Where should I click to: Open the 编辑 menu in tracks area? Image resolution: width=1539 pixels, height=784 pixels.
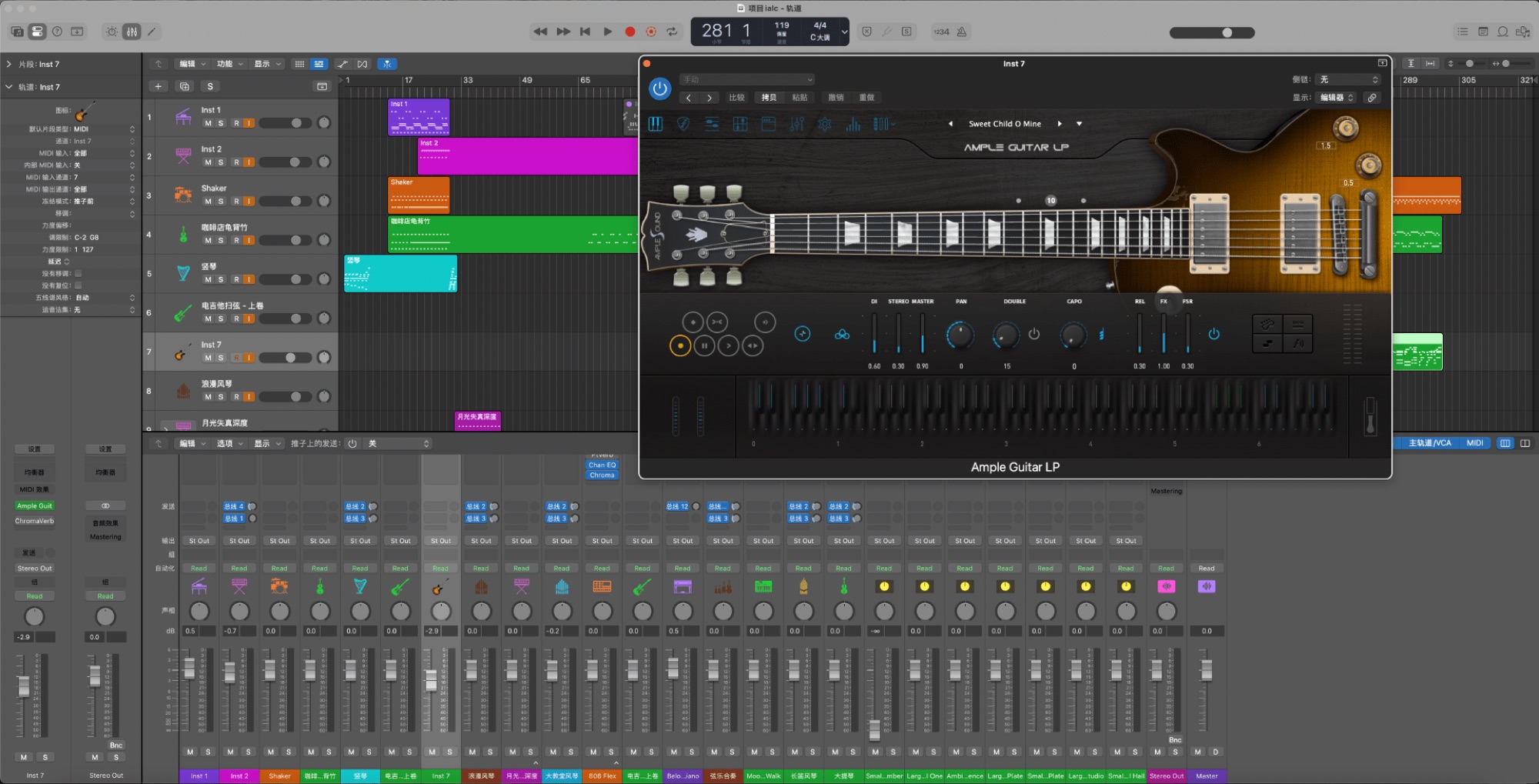click(191, 64)
